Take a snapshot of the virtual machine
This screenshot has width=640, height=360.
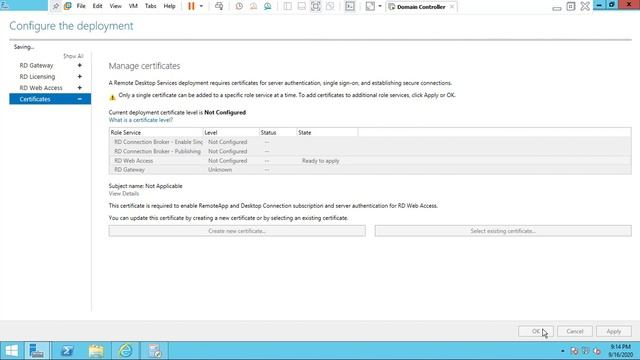239,6
